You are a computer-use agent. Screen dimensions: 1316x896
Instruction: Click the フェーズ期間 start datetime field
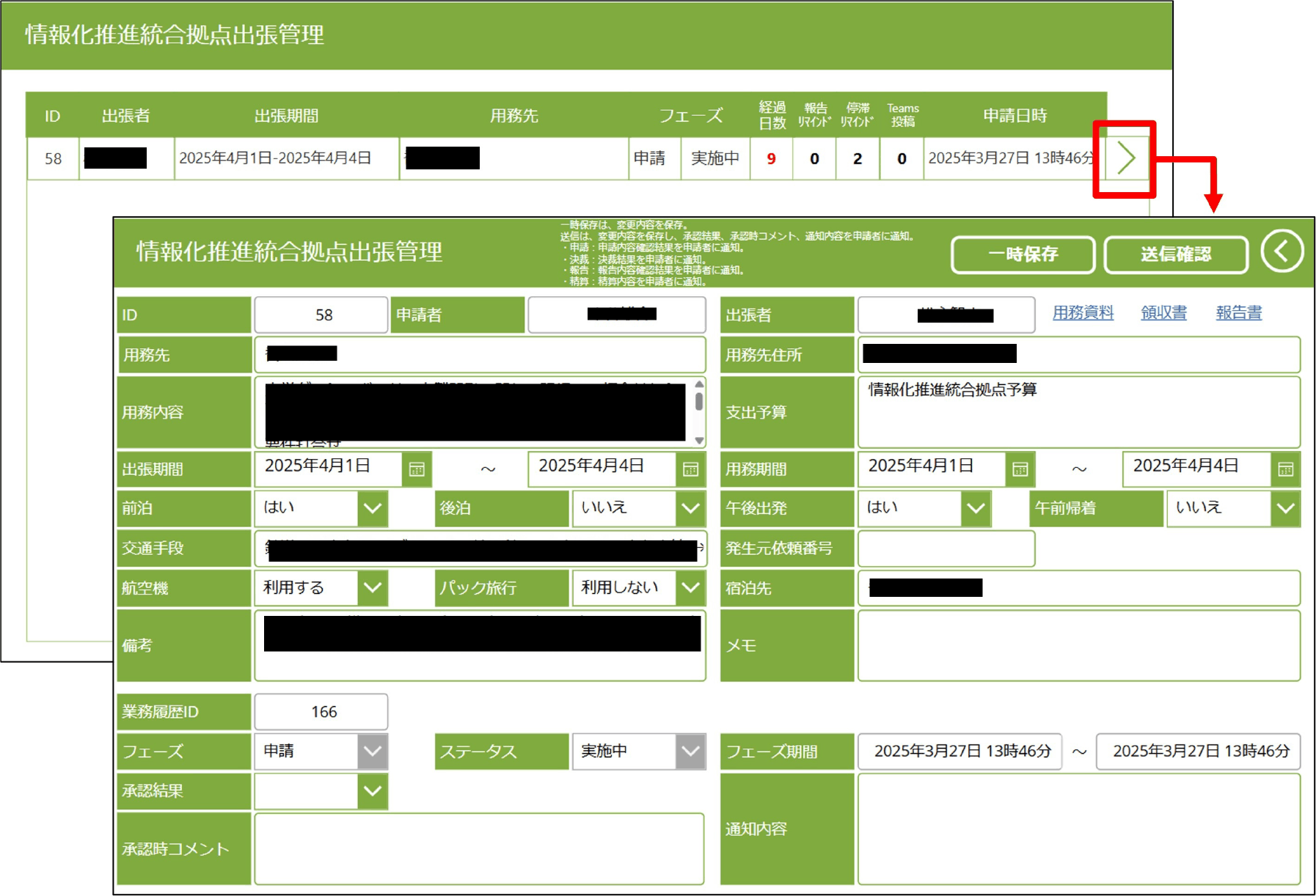[x=960, y=752]
